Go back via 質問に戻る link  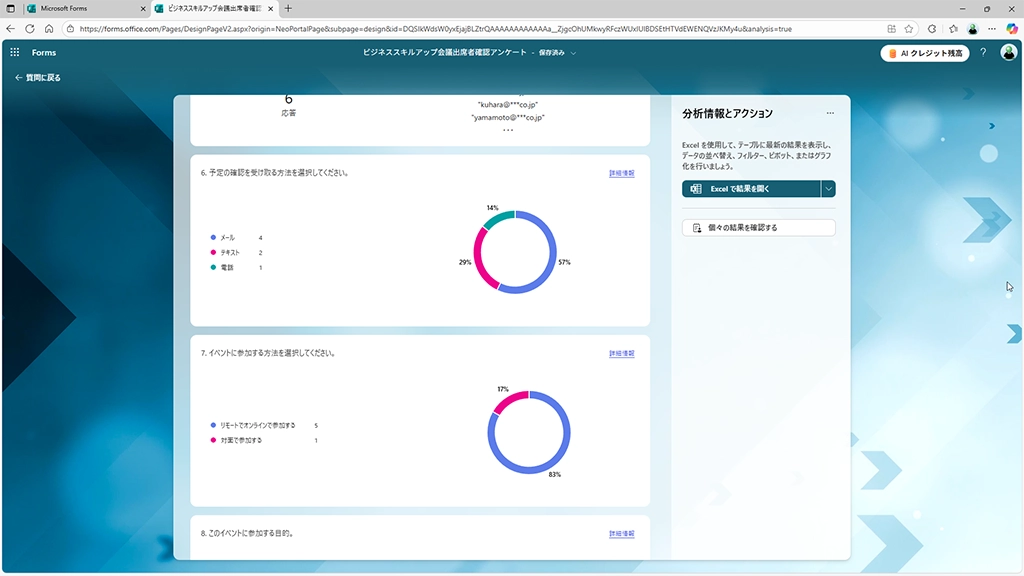coord(38,77)
